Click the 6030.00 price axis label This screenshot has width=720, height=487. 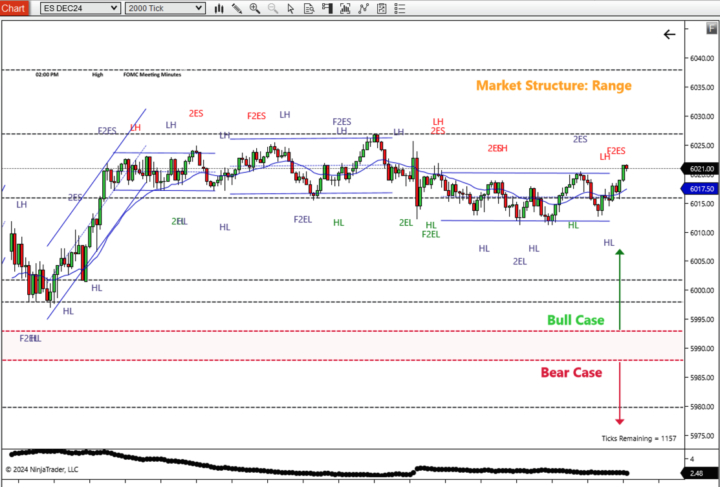coord(702,116)
